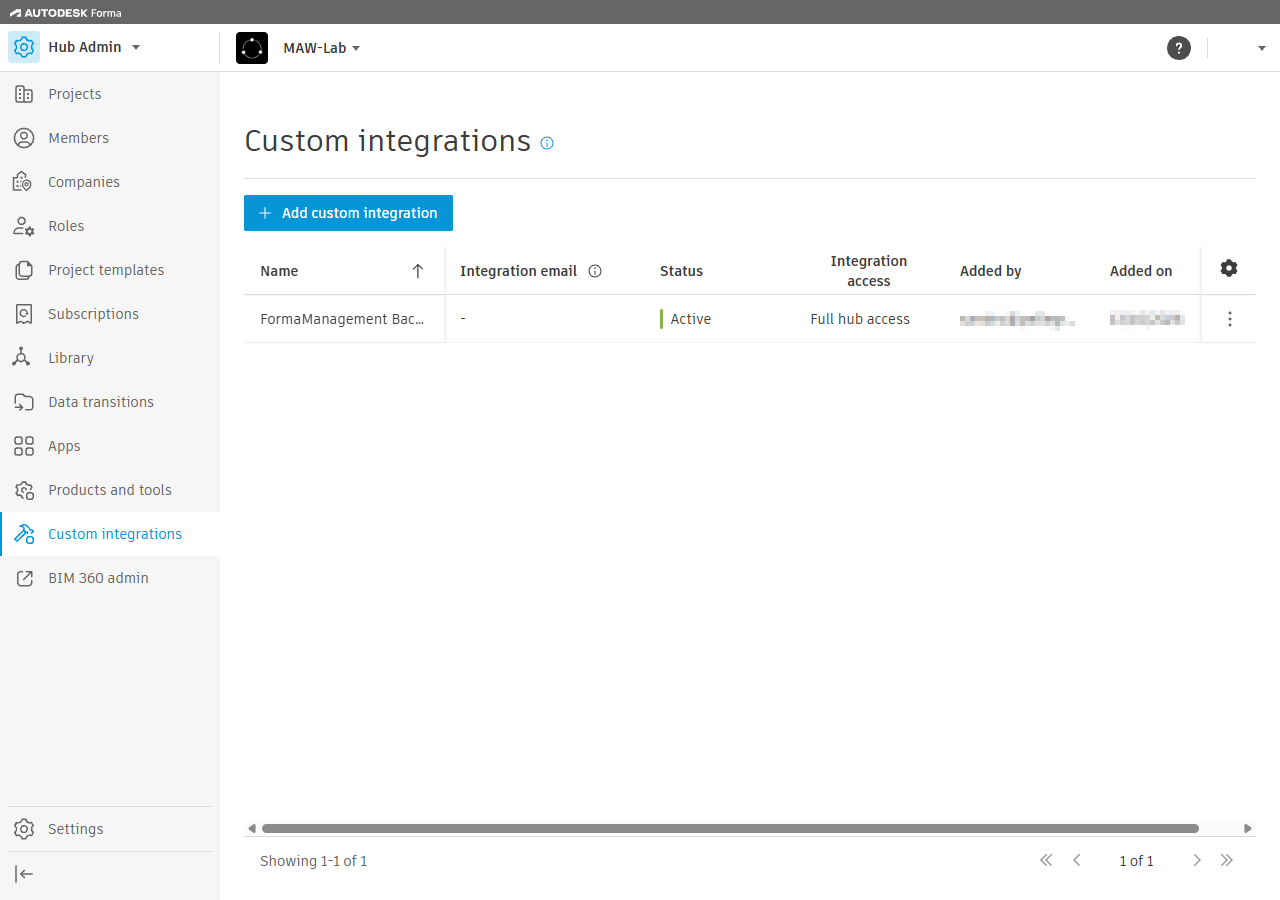
Task: Click Add custom integration button
Action: click(x=348, y=213)
